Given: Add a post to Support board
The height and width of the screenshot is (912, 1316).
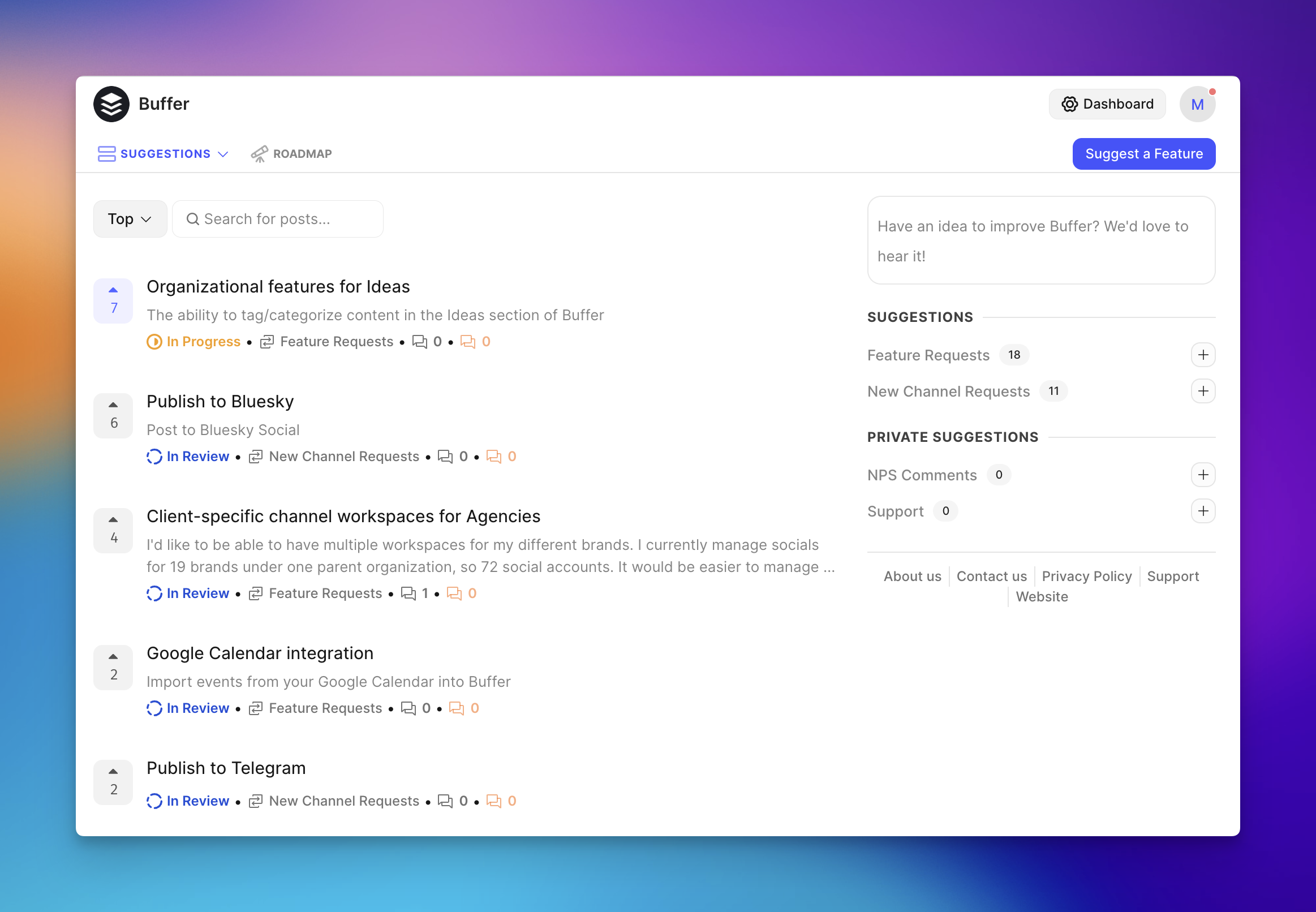Looking at the screenshot, I should (1203, 511).
